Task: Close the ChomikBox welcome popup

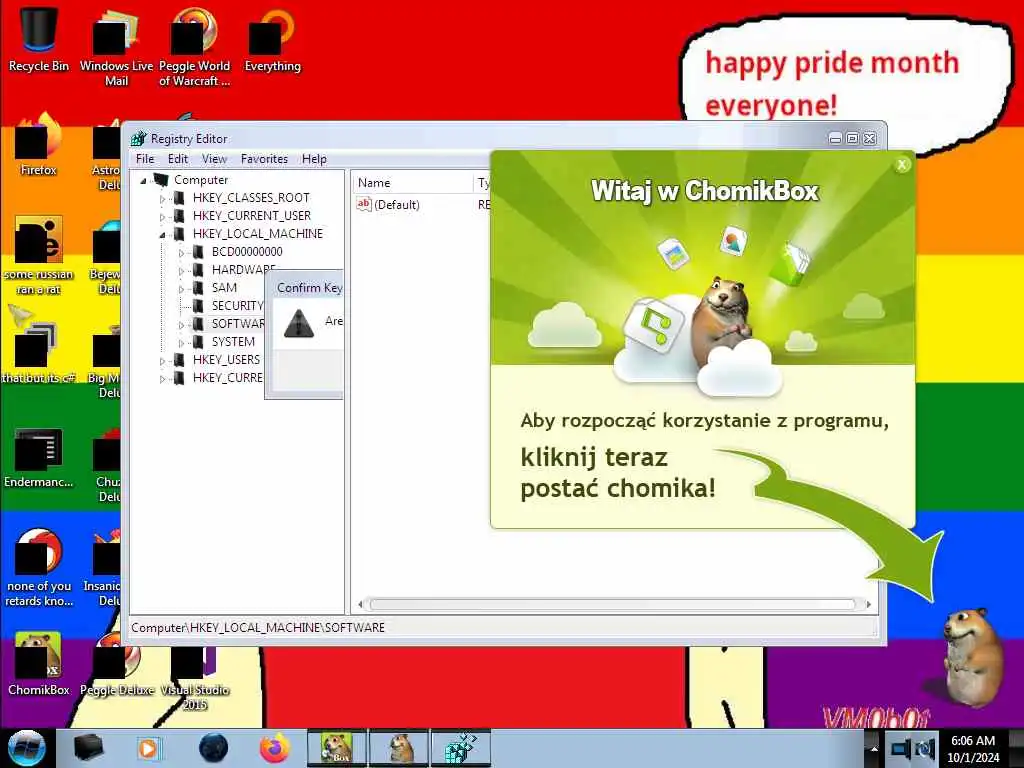Action: pos(902,165)
